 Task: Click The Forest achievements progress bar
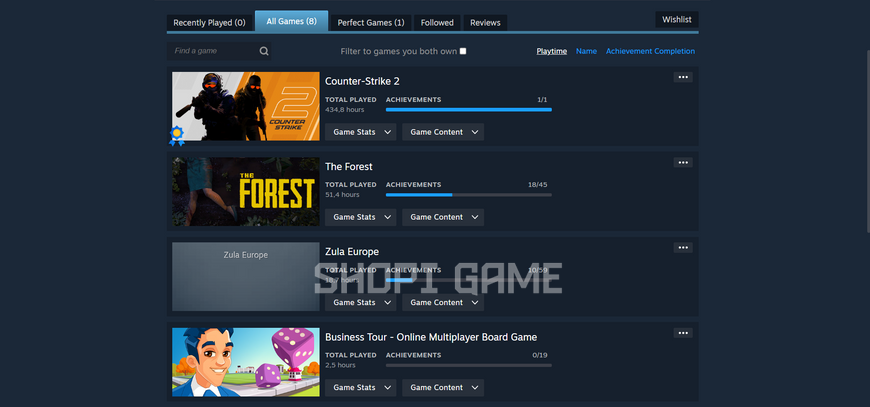point(469,195)
